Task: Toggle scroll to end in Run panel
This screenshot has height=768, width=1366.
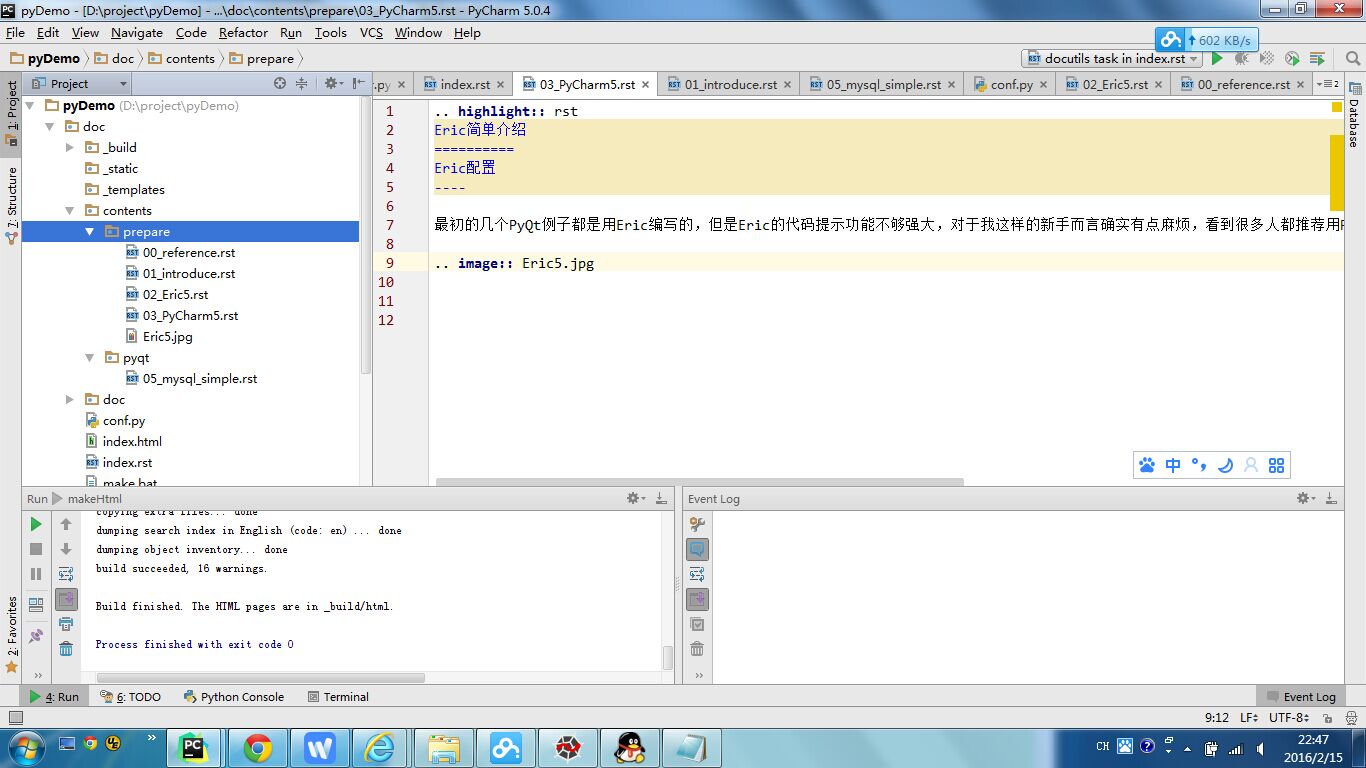Action: coord(66,599)
